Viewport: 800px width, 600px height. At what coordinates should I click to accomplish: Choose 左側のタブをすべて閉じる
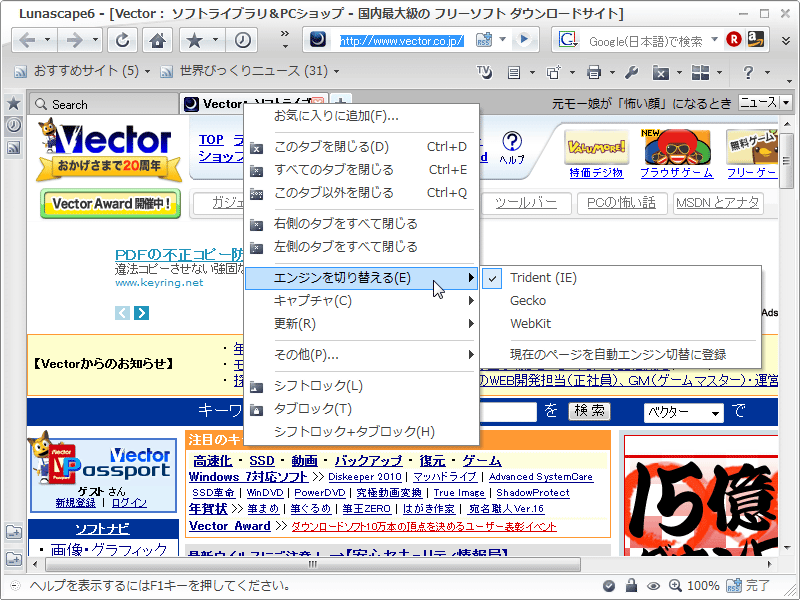[x=361, y=247]
